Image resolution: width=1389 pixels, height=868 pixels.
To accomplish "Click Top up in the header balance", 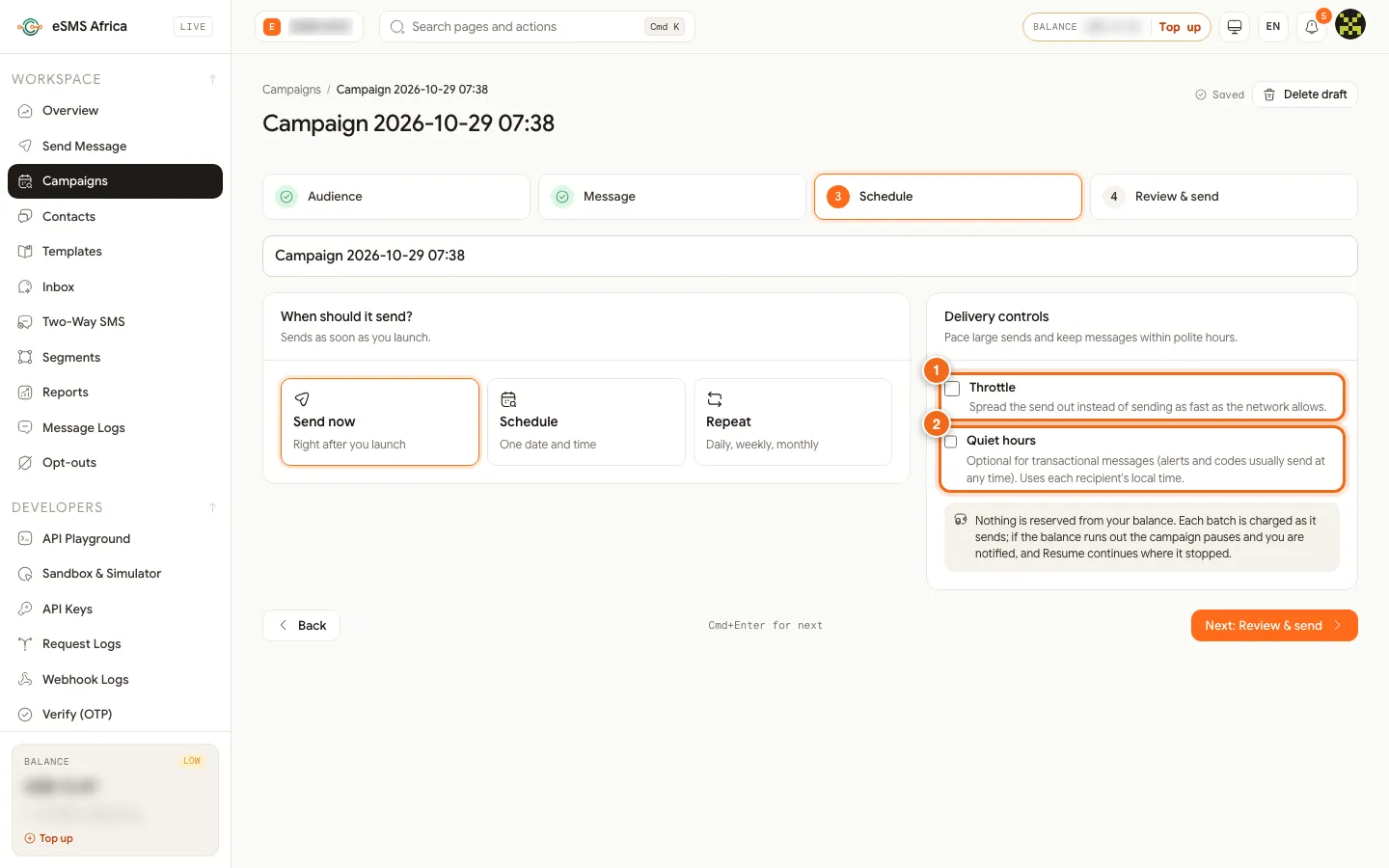I will [x=1180, y=27].
